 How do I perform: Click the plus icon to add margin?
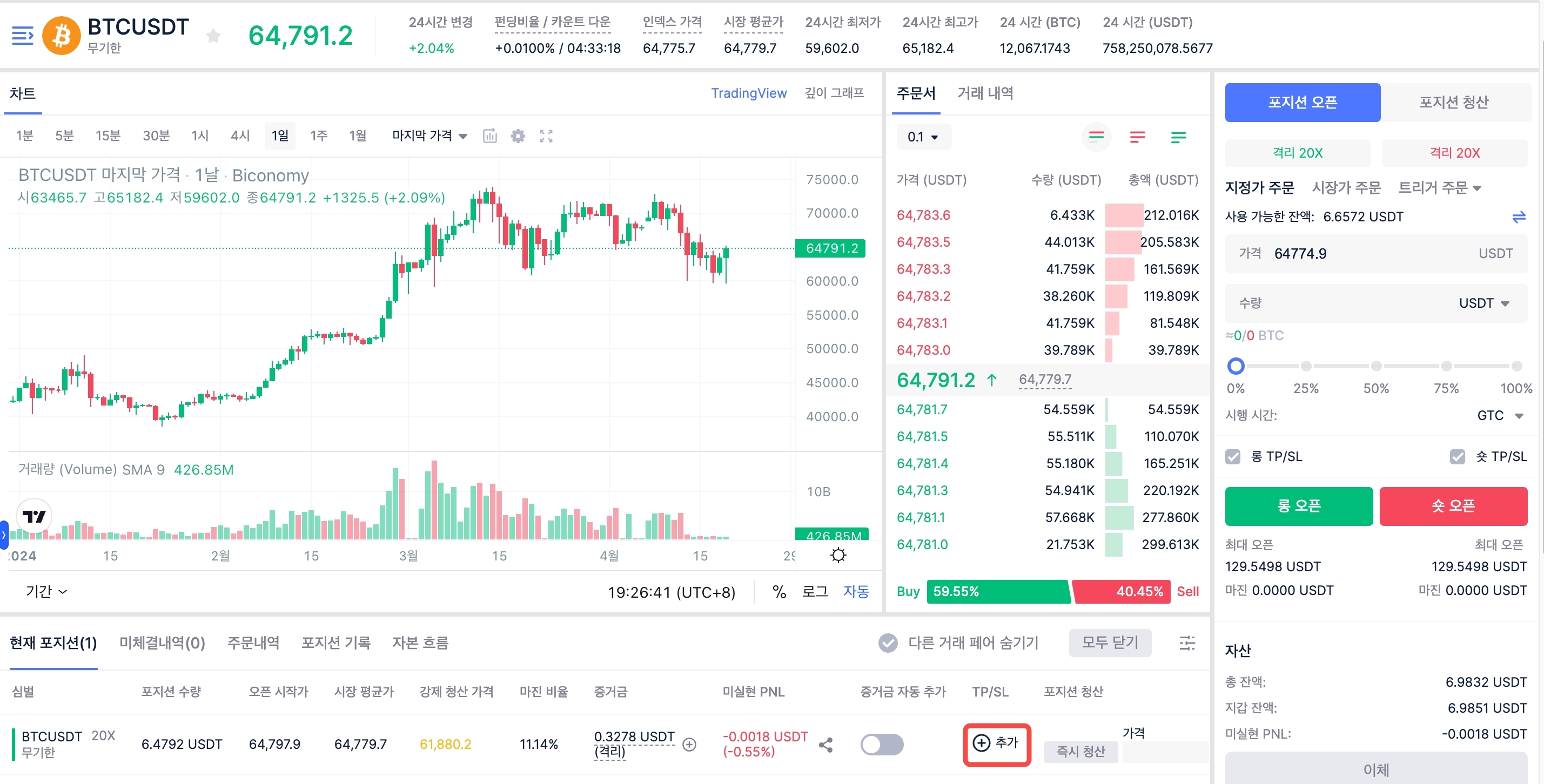point(689,745)
